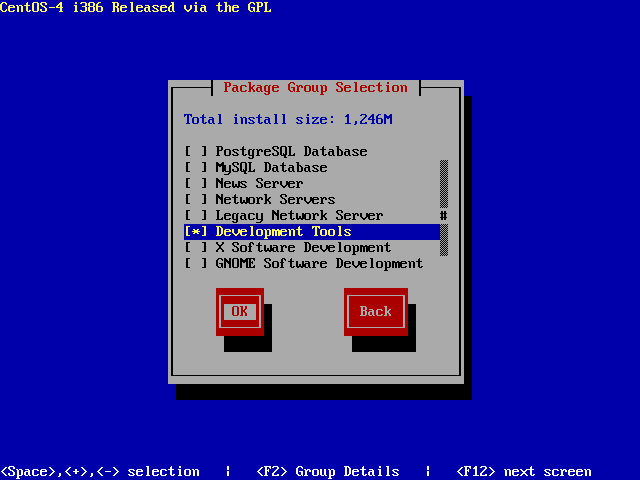Image resolution: width=640 pixels, height=480 pixels.
Task: Check the News Server checkbox
Action: point(196,183)
